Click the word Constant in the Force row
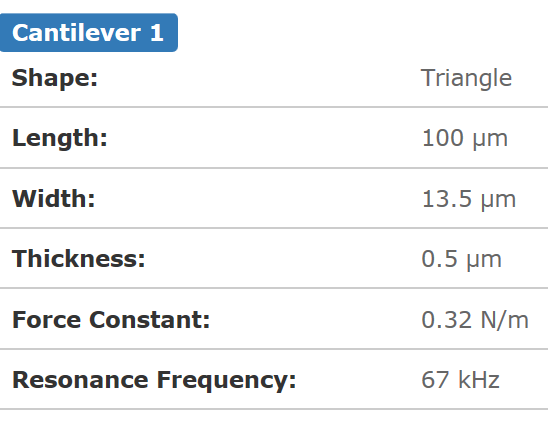The width and height of the screenshot is (548, 424). [x=150, y=319]
